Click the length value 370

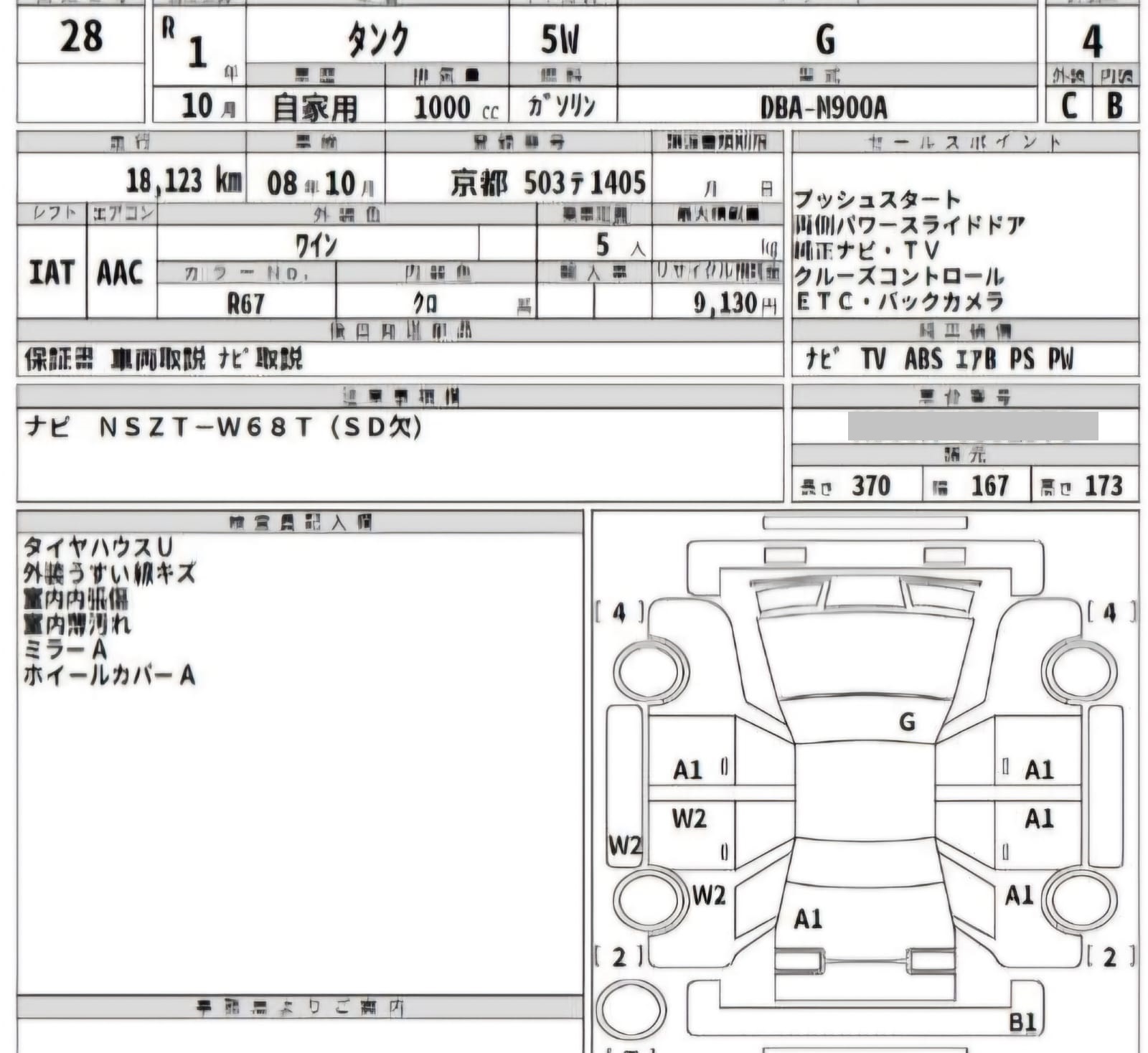[871, 486]
